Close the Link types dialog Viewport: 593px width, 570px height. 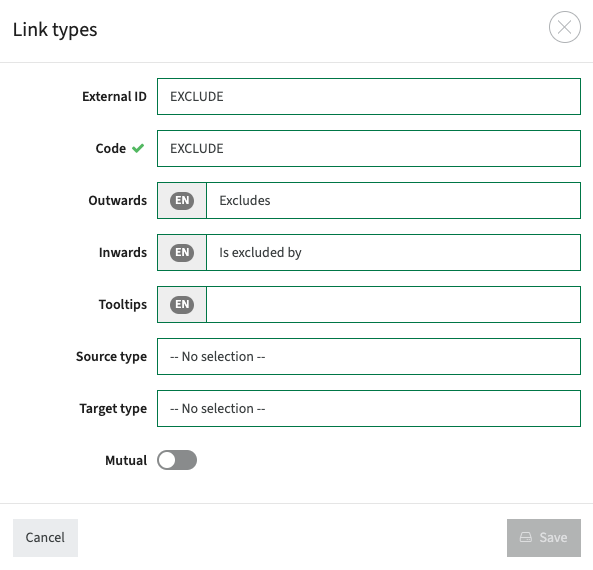tap(564, 27)
